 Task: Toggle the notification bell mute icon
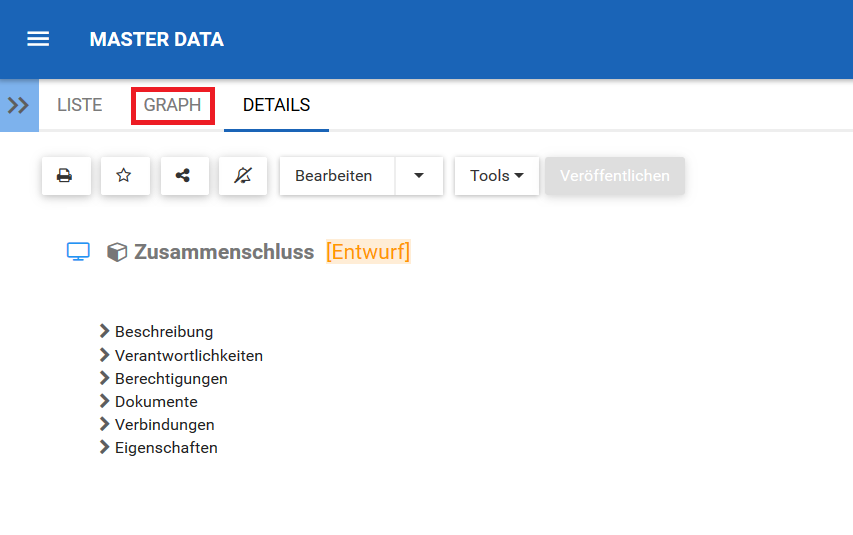[243, 176]
